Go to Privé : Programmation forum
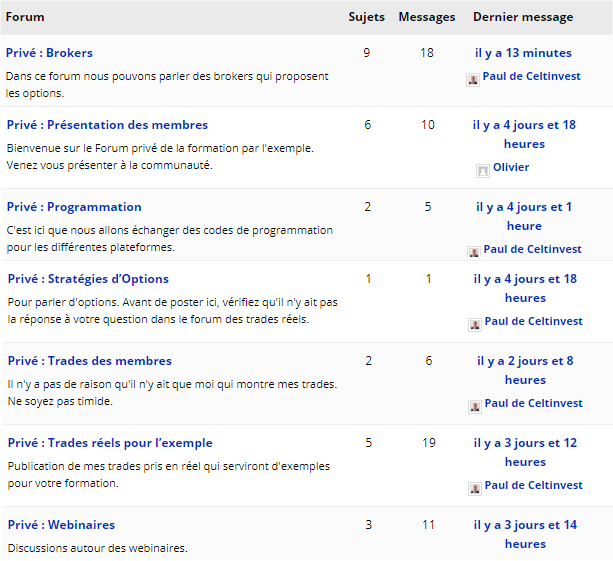 pos(74,207)
